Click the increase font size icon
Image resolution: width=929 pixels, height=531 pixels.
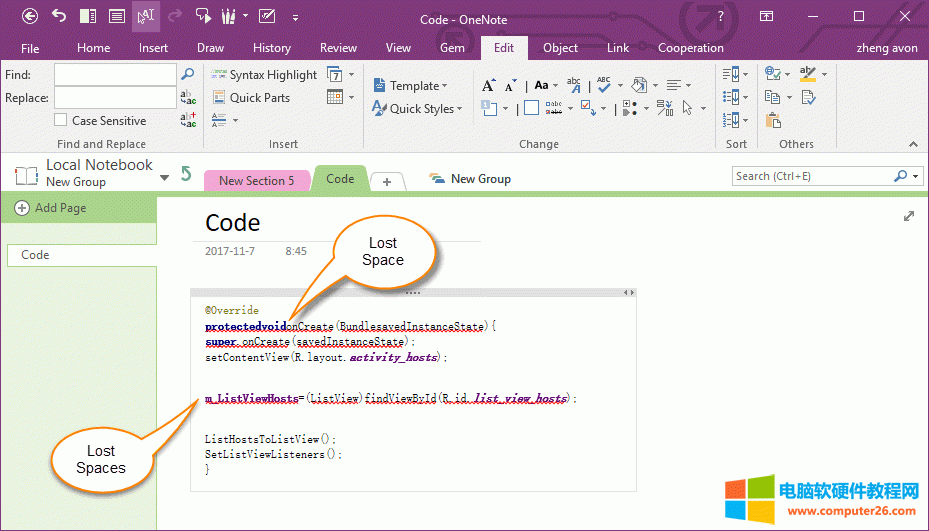488,86
